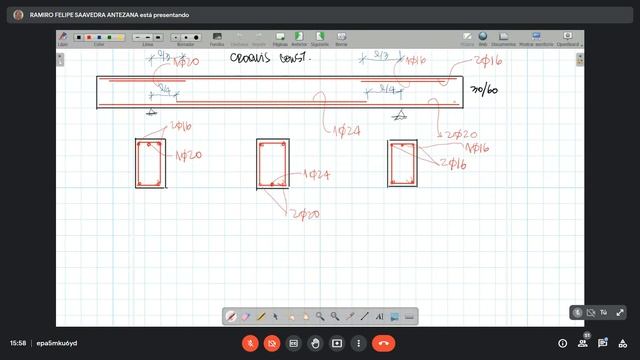This screenshot has height=360, width=640.
Task: Go to the Anterior previous page
Action: pos(299,39)
